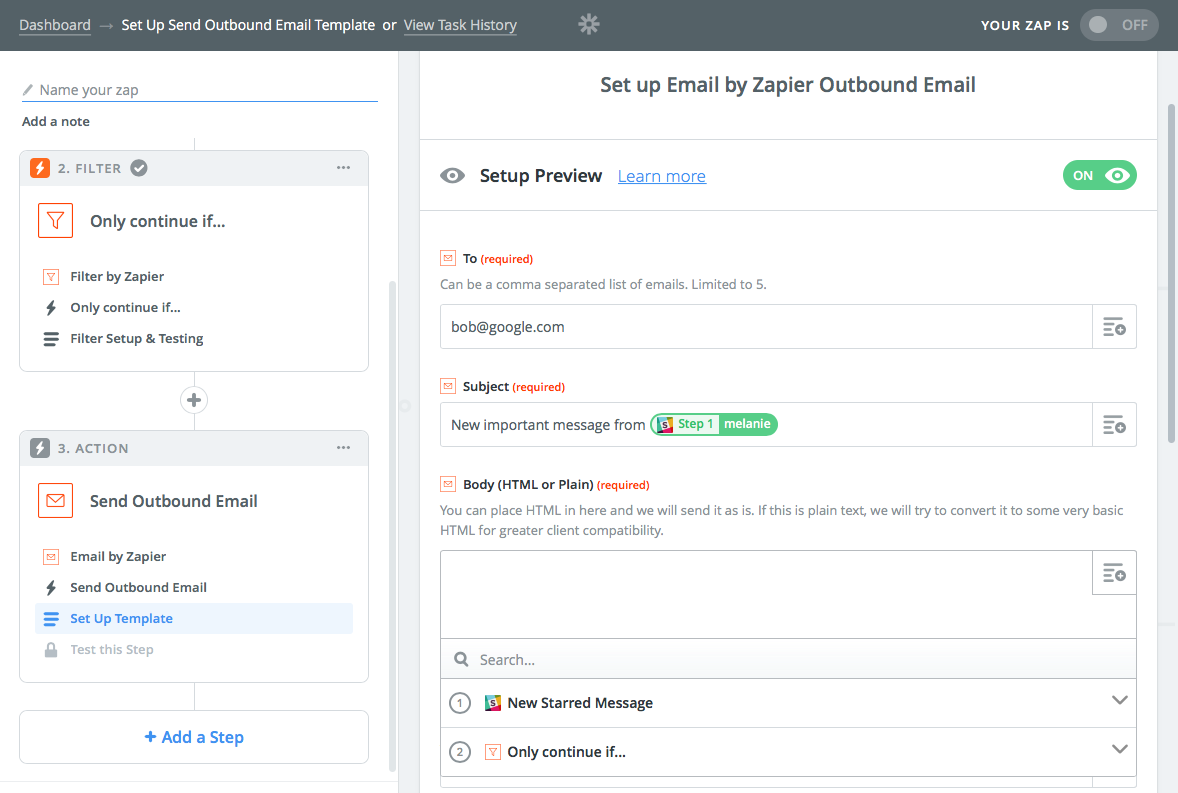Click Add a Step button
The height and width of the screenshot is (793, 1178).
(x=194, y=737)
